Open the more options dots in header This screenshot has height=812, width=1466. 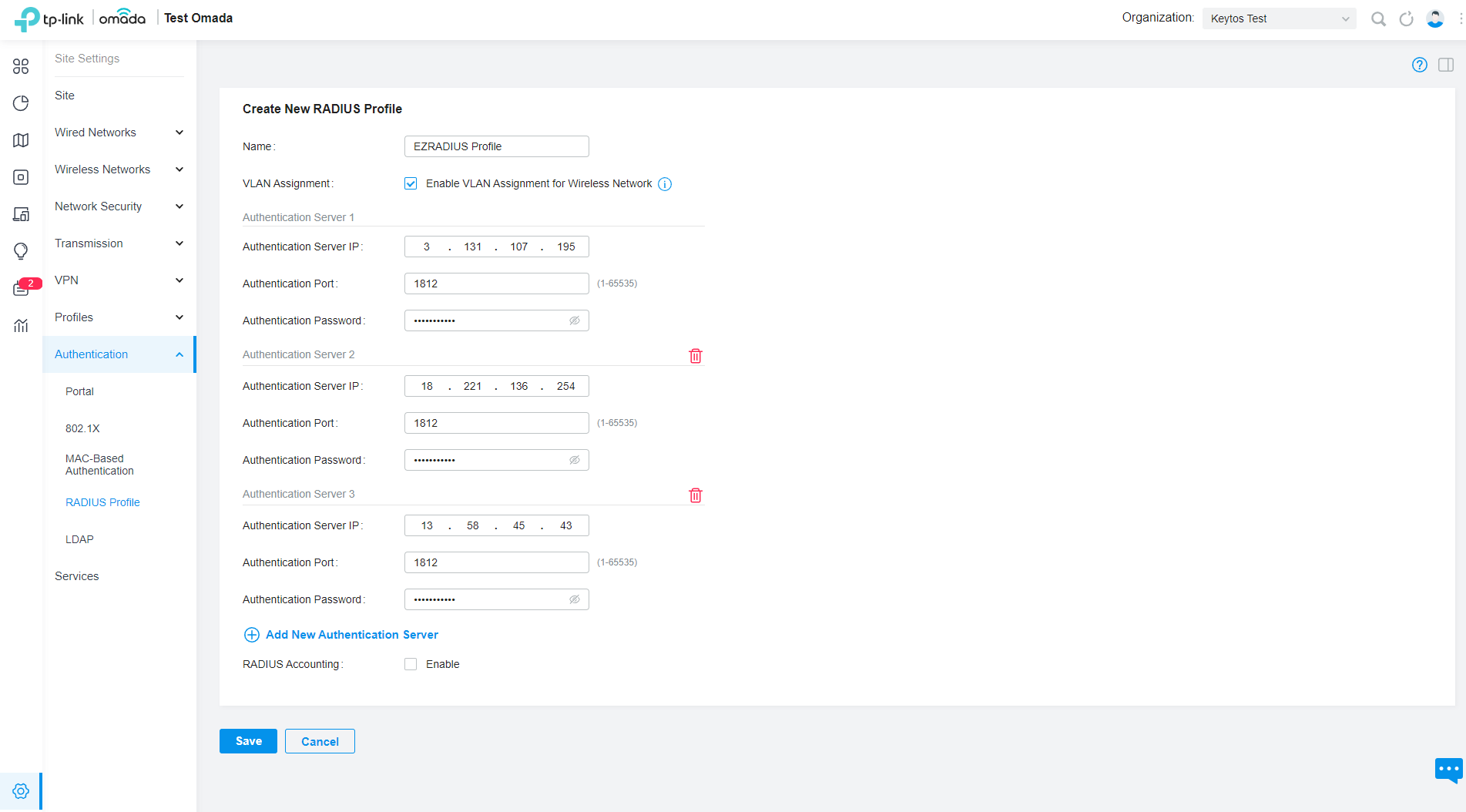(x=1461, y=18)
